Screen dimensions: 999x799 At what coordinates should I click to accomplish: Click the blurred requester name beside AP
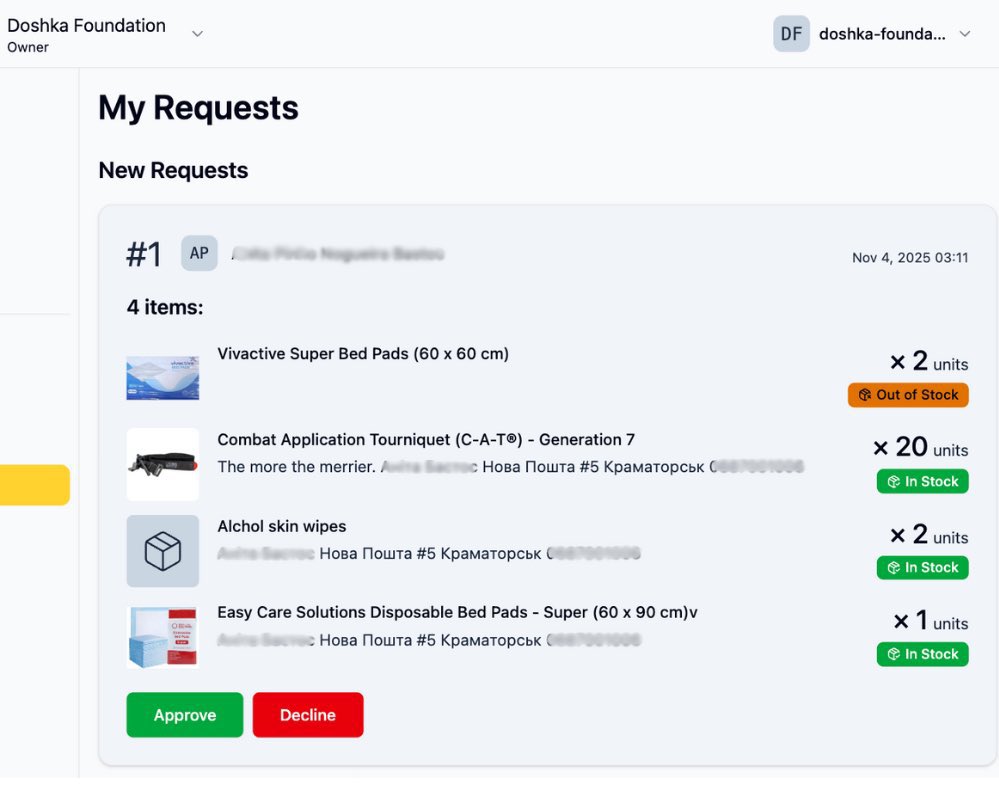tap(338, 254)
